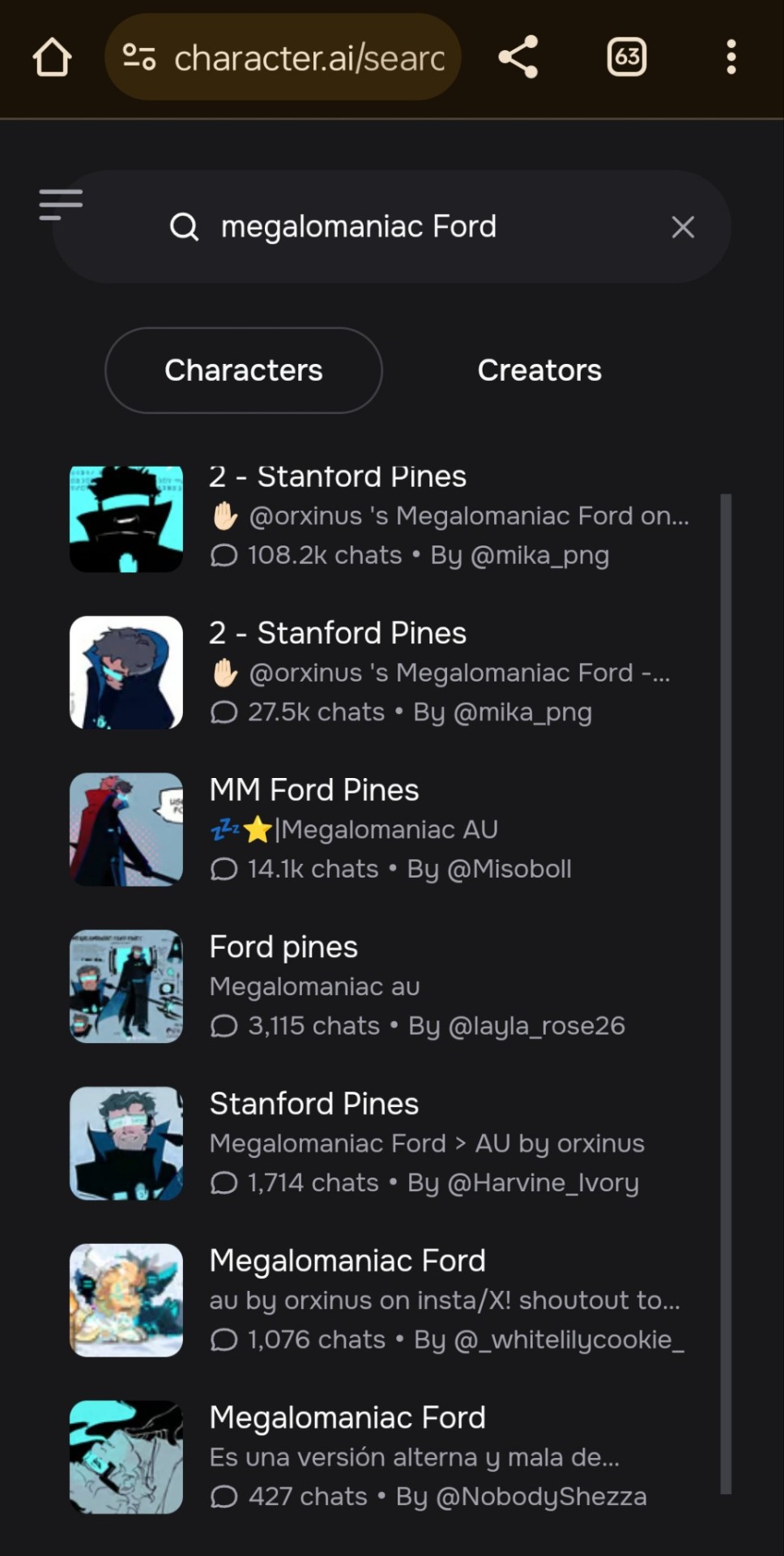Click the search field text 'megalomaniac Ford'

[359, 227]
